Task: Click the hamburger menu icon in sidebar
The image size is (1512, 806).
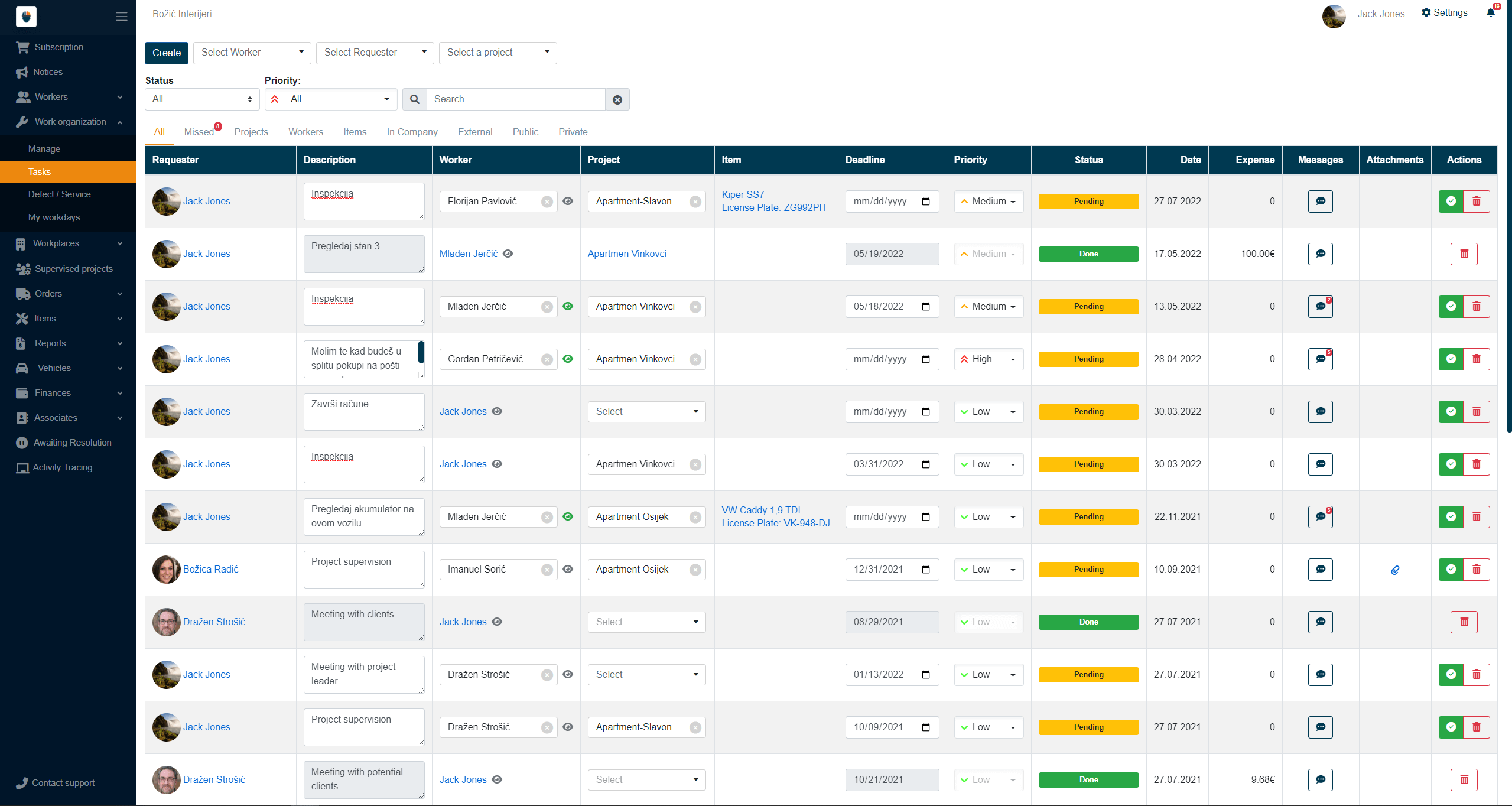Action: tap(122, 17)
